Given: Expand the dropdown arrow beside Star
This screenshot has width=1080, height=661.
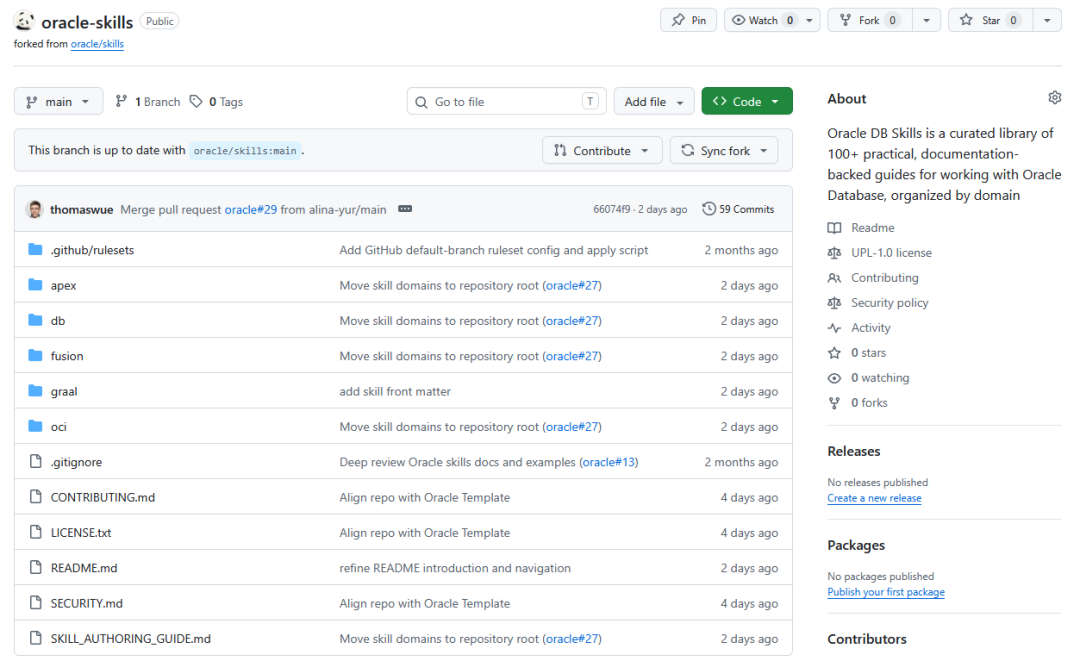Looking at the screenshot, I should tap(1047, 20).
